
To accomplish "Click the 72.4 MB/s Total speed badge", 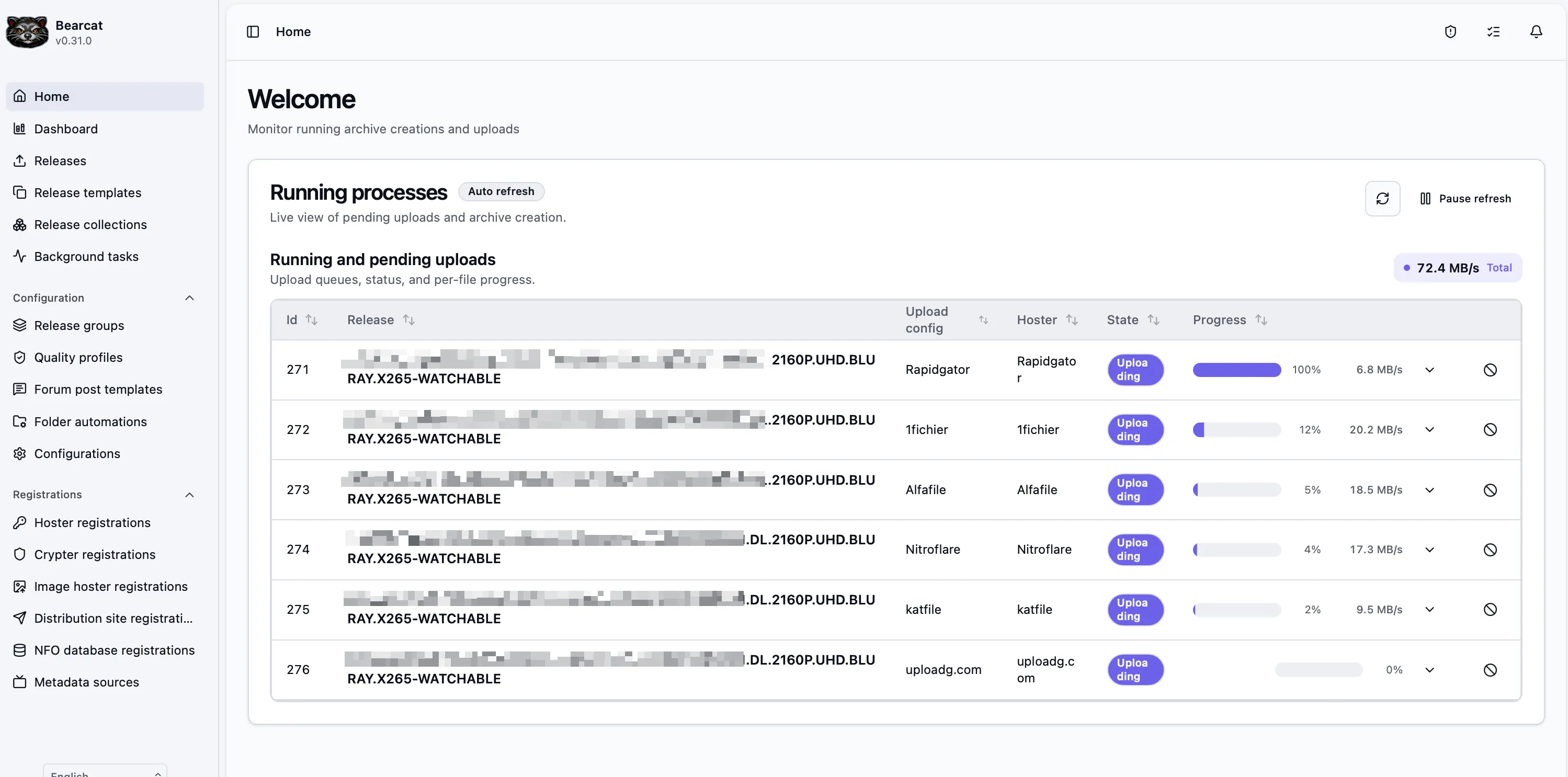I will tap(1457, 268).
